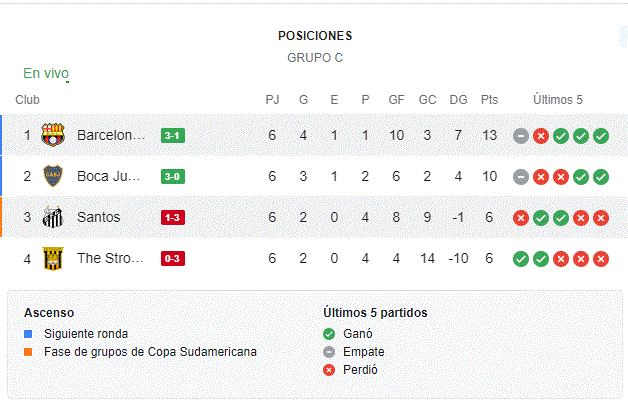The image size is (628, 402).
Task: Click the Últimos 5 column header
Action: click(x=558, y=100)
